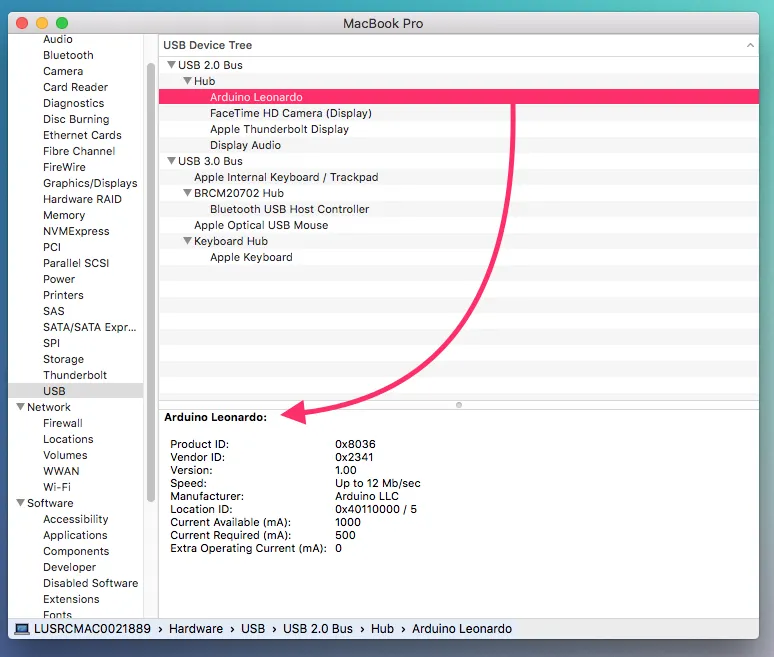Select Printers in sidebar
Viewport: 774px width, 657px height.
63,295
